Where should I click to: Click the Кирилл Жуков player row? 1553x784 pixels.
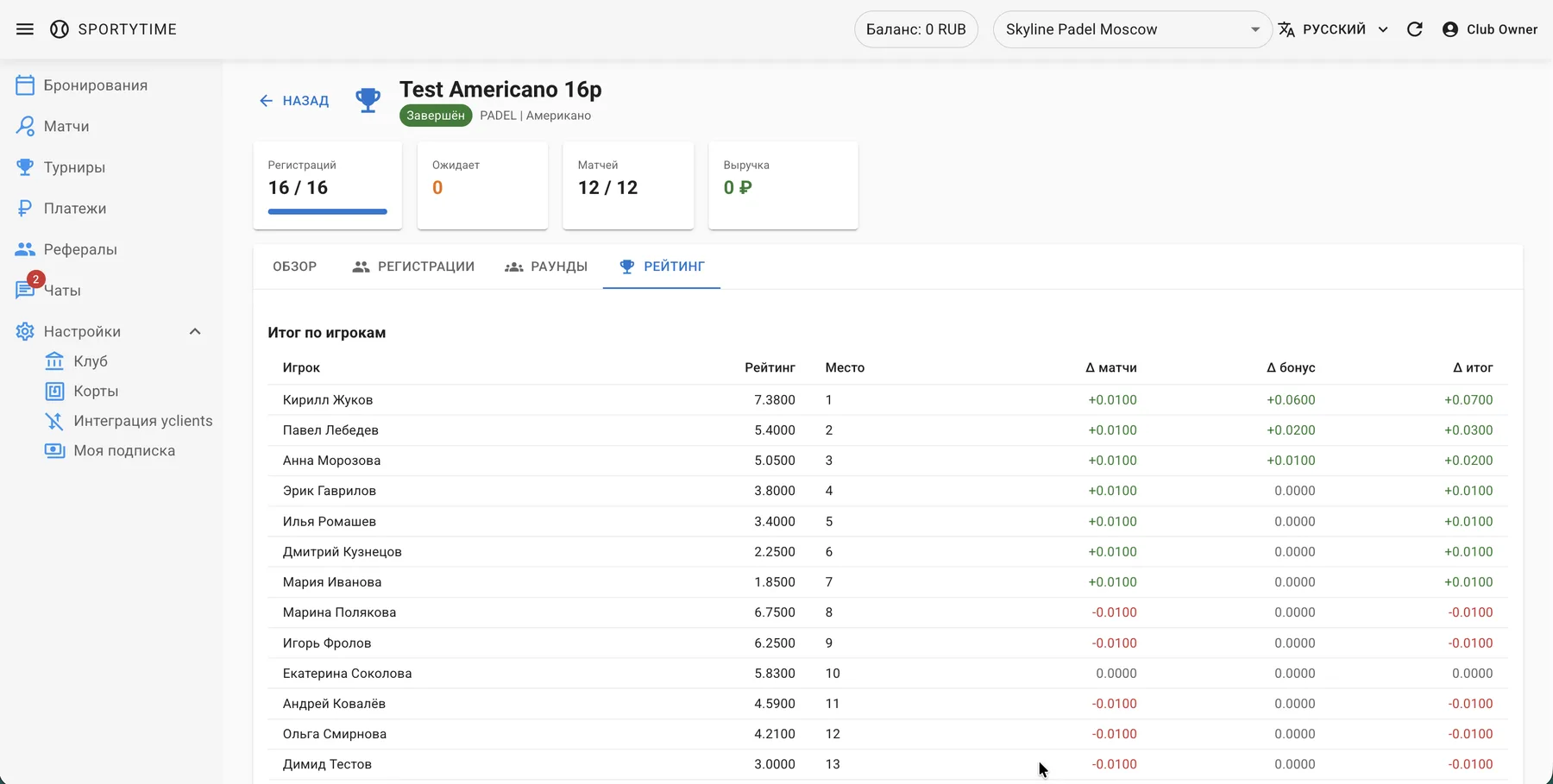[x=328, y=400]
